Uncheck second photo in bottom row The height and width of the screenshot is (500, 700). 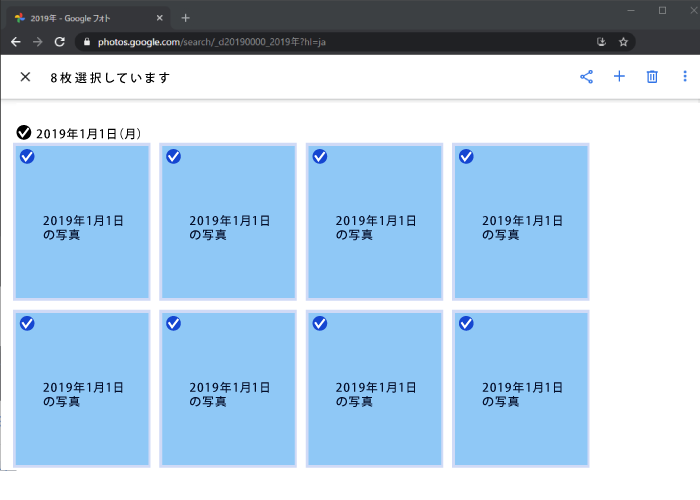coord(174,323)
